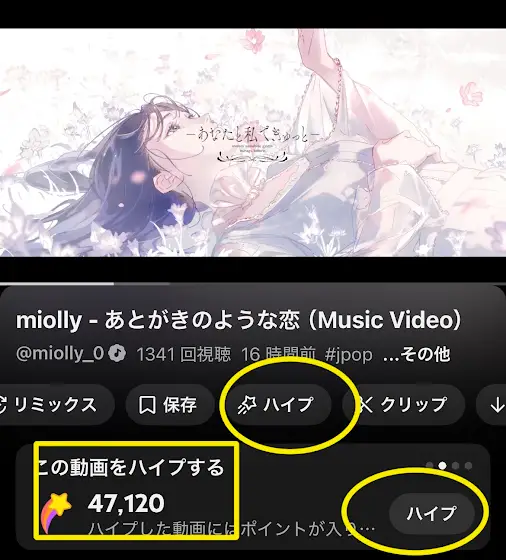Click the music note badge next to @miolly_0
506x560 pixels.
tap(117, 354)
